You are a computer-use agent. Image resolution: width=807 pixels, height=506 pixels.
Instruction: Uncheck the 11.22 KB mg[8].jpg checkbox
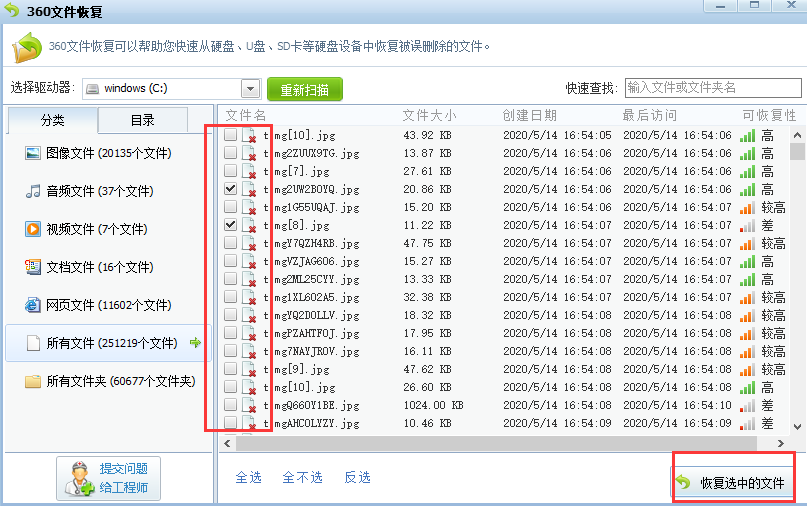[230, 225]
